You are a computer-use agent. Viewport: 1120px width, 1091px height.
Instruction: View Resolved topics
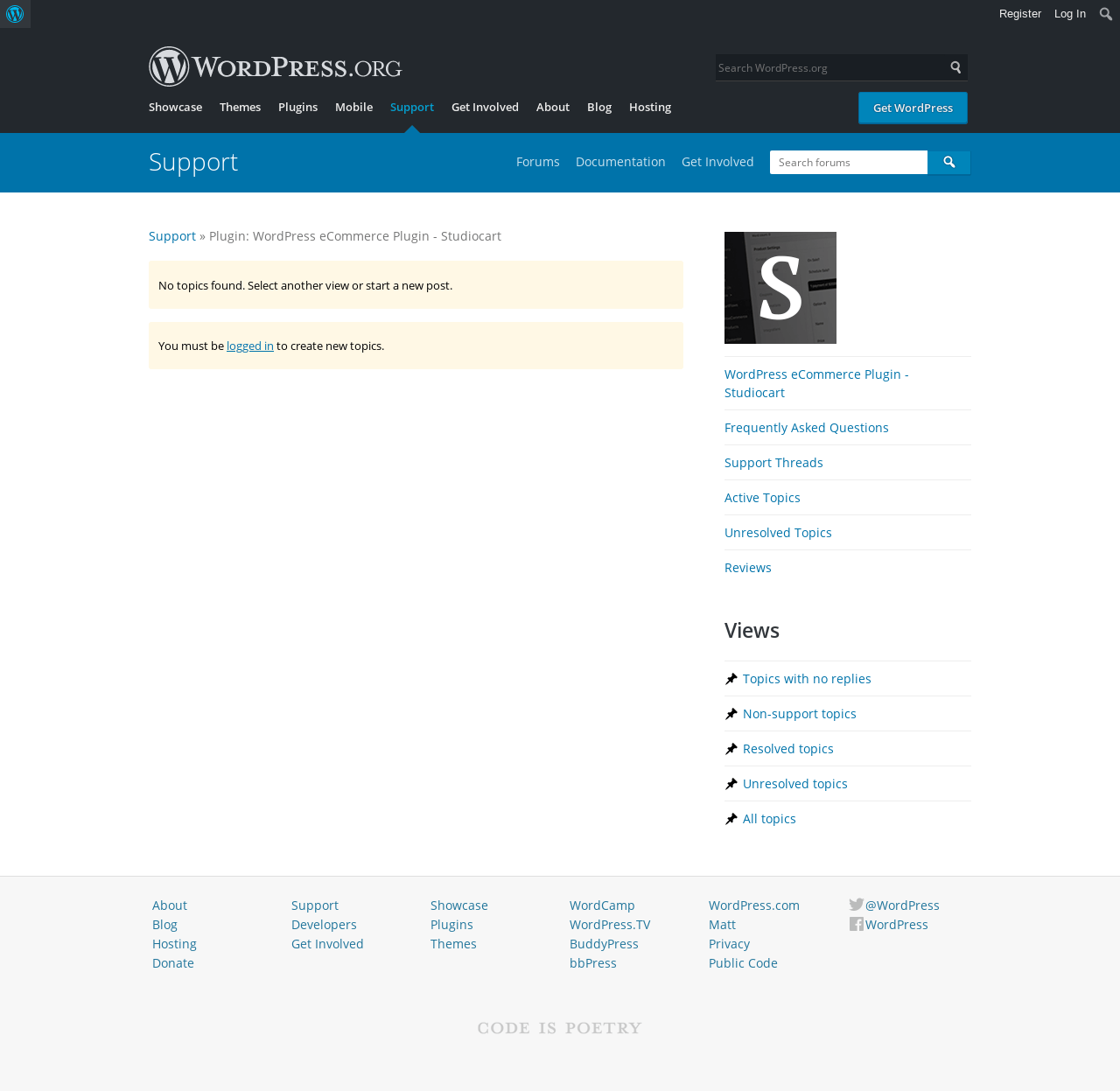pos(788,749)
